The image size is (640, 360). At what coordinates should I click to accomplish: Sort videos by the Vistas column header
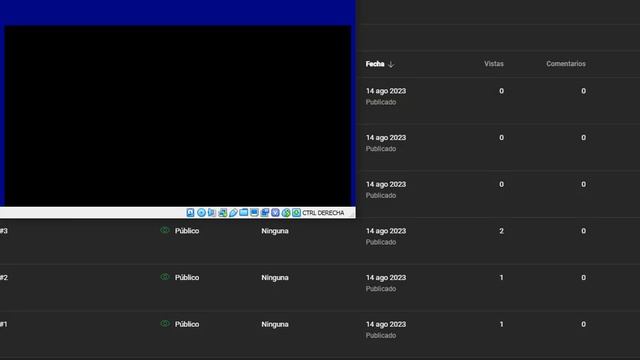tap(494, 64)
